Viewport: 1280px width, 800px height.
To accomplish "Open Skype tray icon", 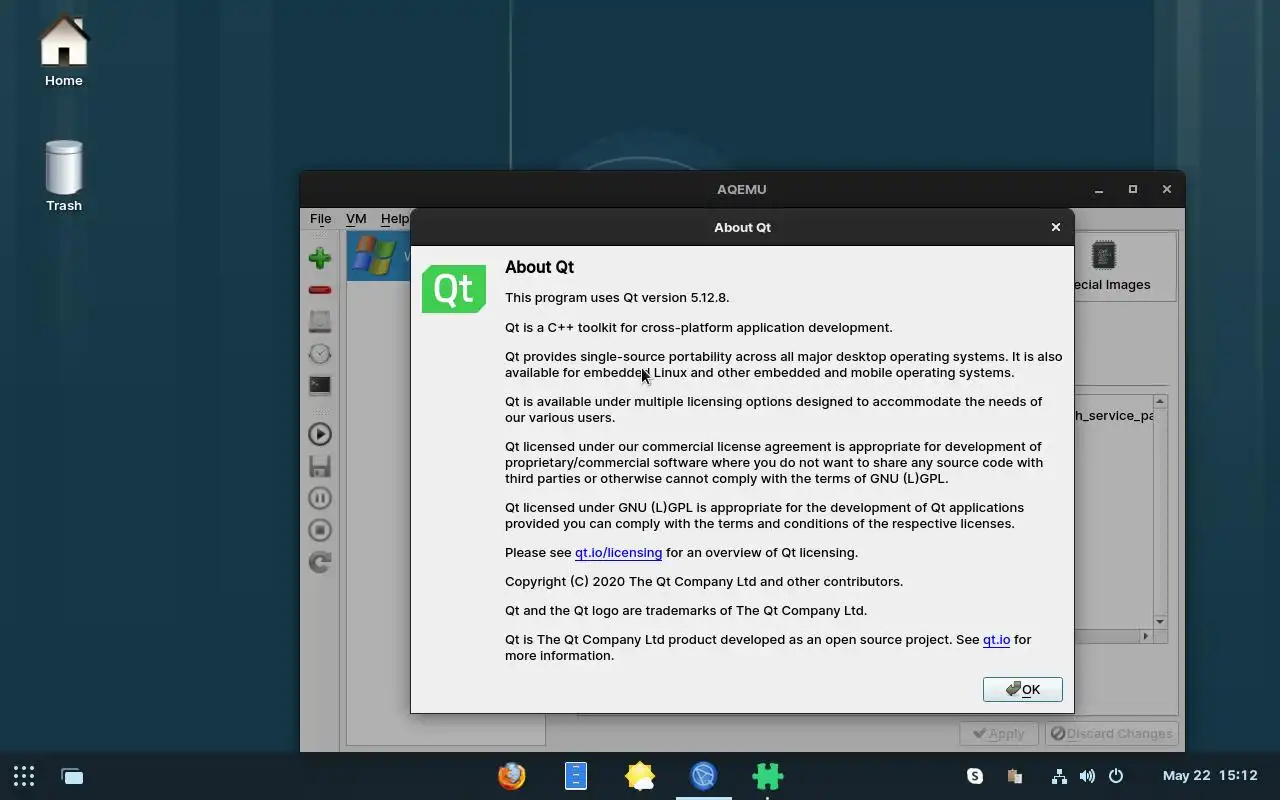I will (975, 776).
